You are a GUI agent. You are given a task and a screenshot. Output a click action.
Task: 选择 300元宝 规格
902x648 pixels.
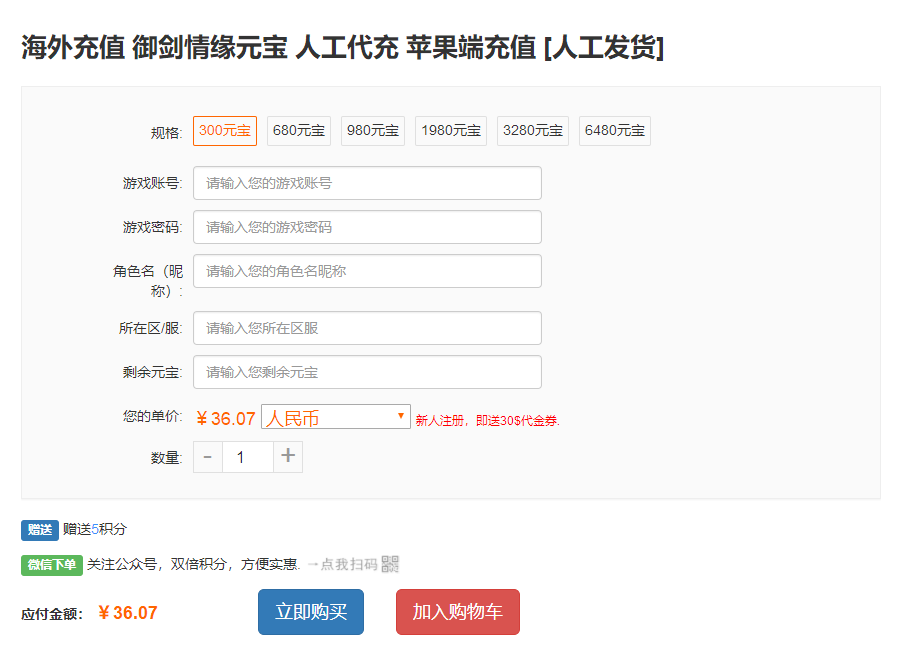224,130
